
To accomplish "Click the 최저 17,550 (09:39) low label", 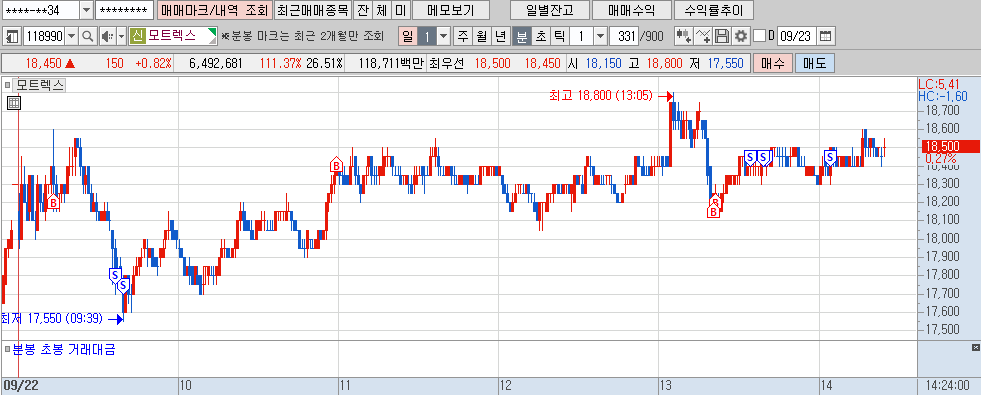I will click(52, 319).
